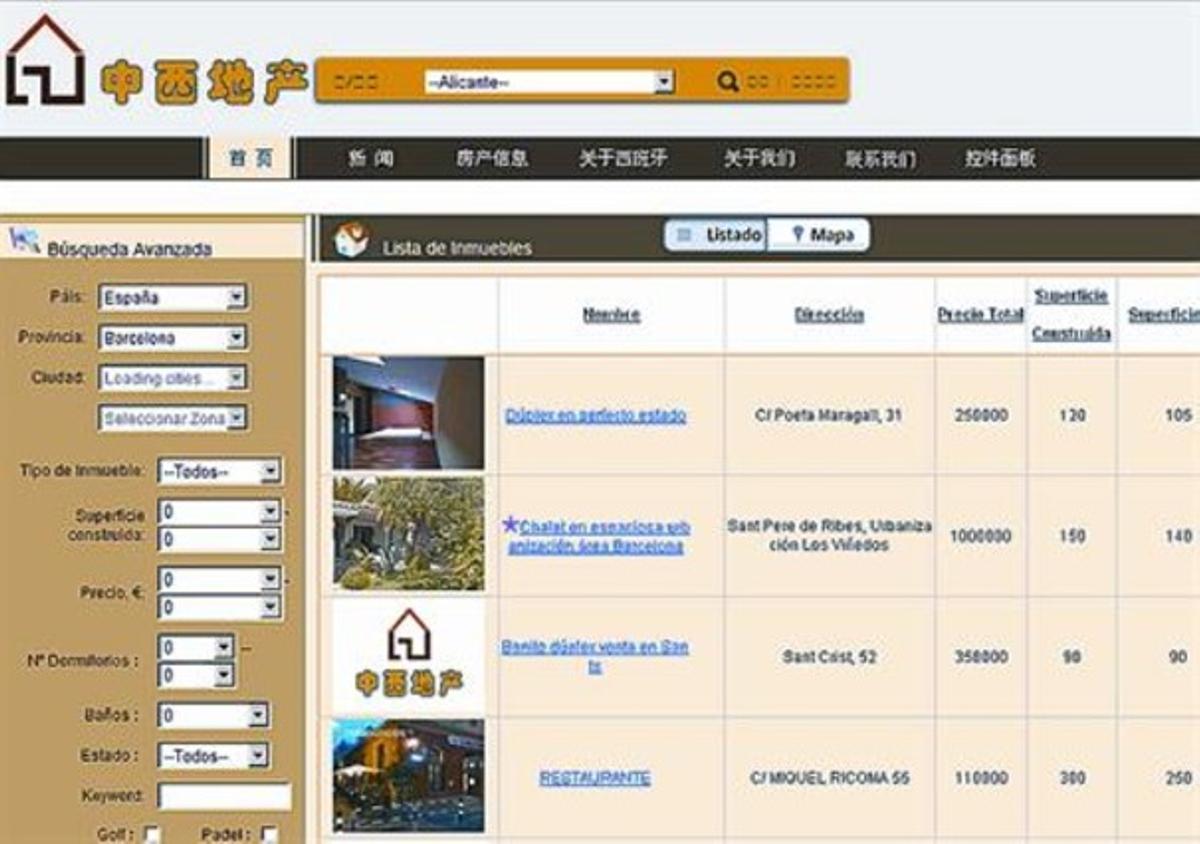Open the Bonito dúplex venta en Sants listing
Viewport: 1200px width, 844px height.
pos(595,657)
